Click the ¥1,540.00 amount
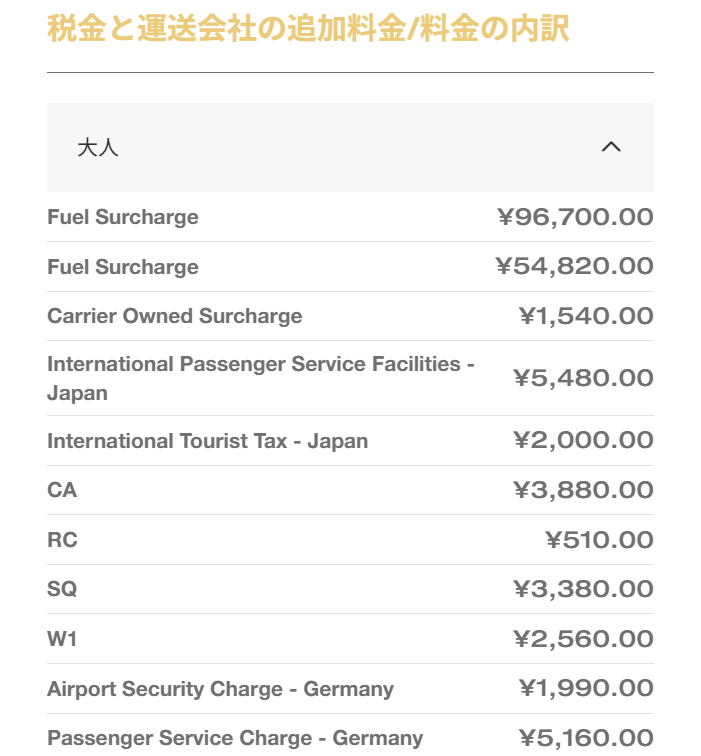Screen dimensions: 701x756 coord(586,316)
